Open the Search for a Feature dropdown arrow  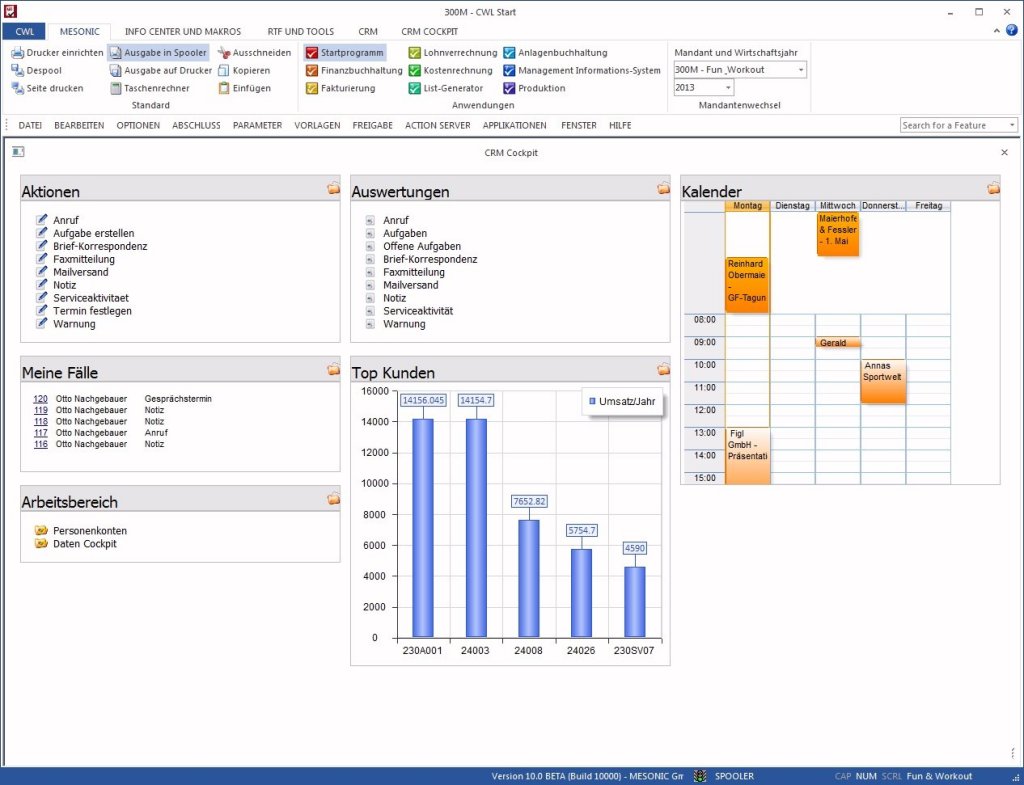pyautogui.click(x=1012, y=126)
